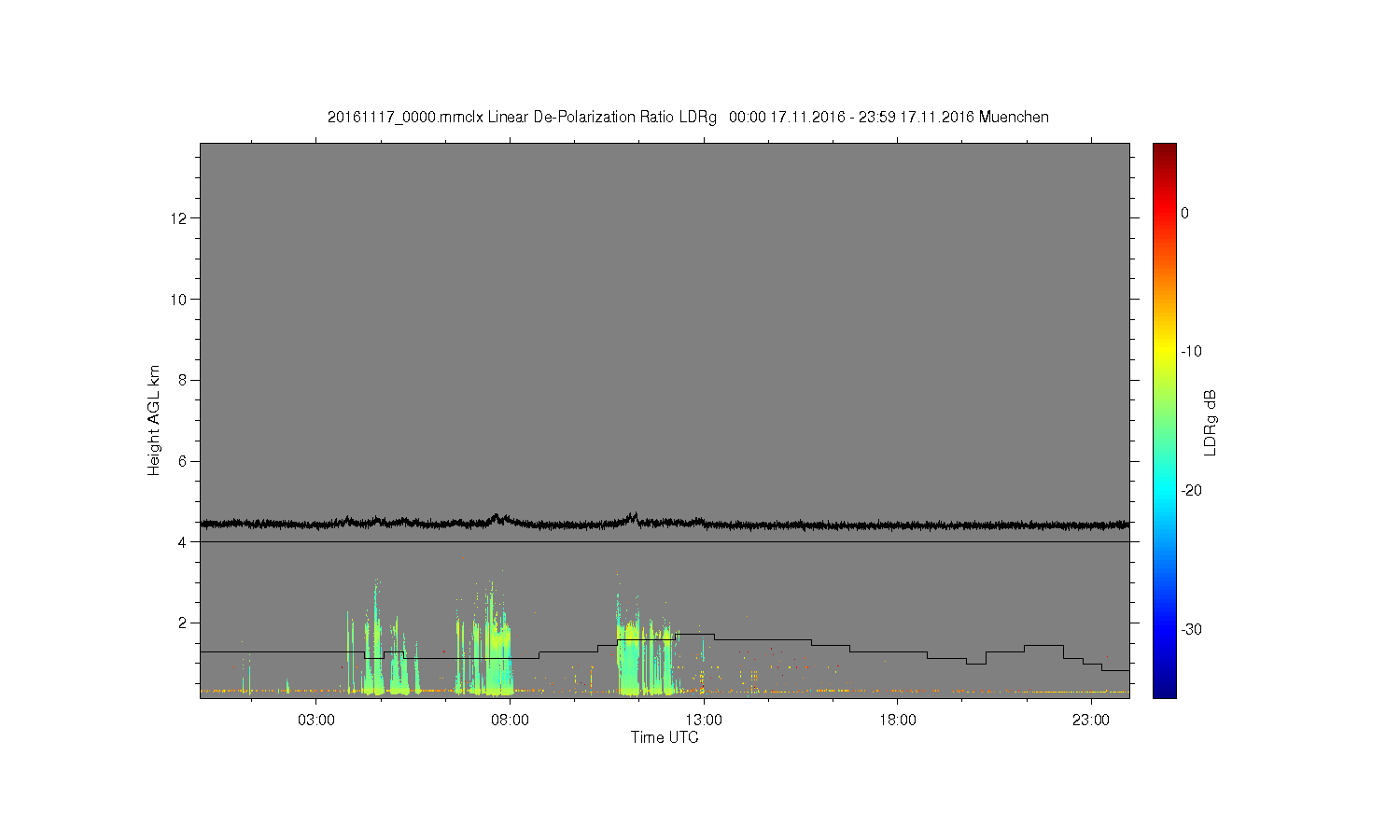The height and width of the screenshot is (840, 1400).
Task: Click the 03:00 time tick label
Action: coord(316,721)
